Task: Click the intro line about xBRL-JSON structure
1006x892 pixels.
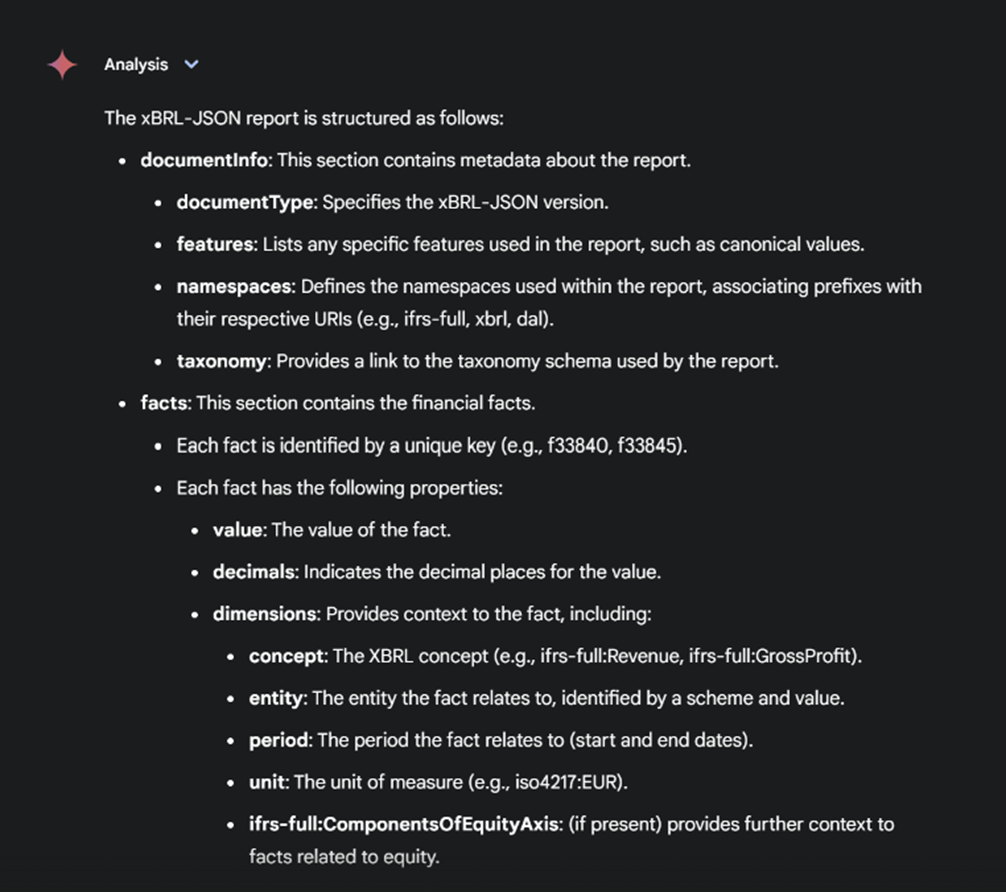Action: pyautogui.click(x=304, y=118)
